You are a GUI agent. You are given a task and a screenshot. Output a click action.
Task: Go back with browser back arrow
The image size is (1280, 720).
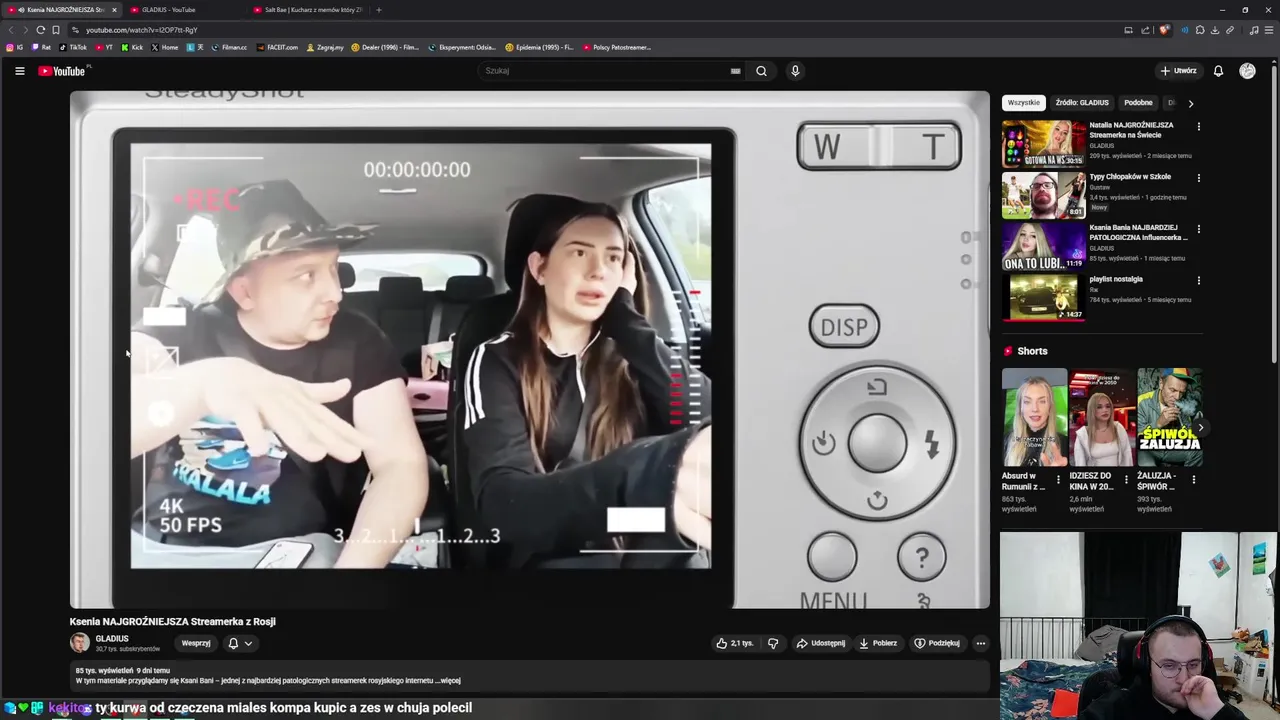(x=11, y=30)
